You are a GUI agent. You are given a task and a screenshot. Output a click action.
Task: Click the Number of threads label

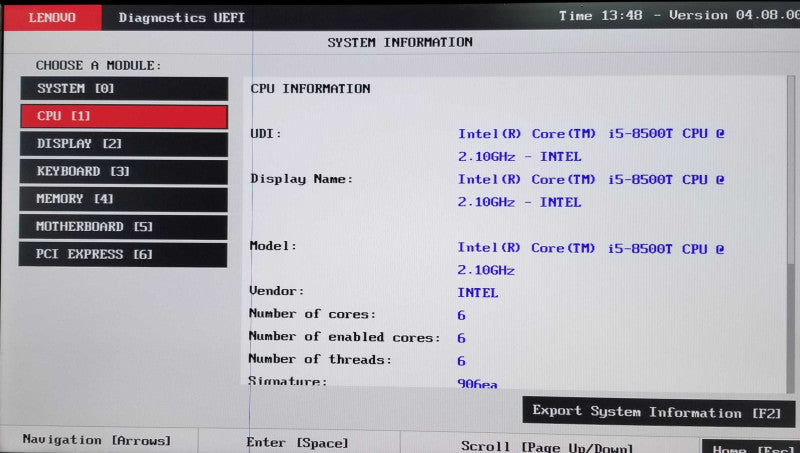320,359
